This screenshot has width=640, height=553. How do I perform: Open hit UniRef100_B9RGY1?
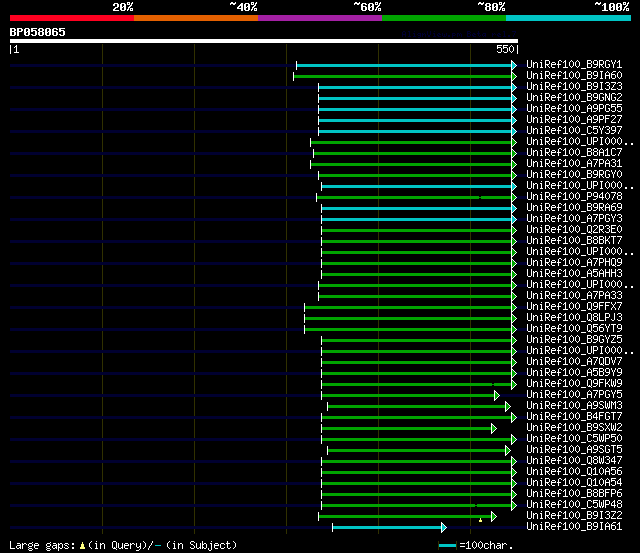[574, 64]
